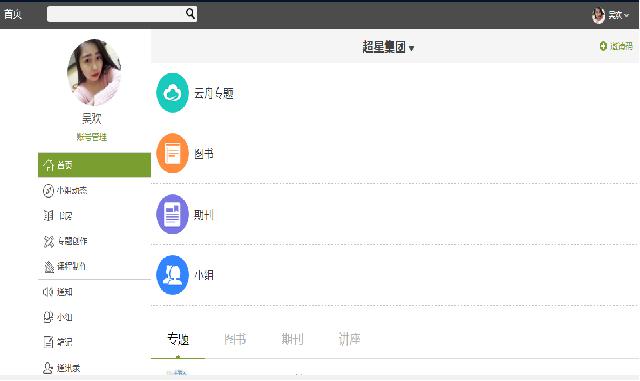Open 小组 via the blue group icon
This screenshot has width=640, height=381.
pos(172,275)
